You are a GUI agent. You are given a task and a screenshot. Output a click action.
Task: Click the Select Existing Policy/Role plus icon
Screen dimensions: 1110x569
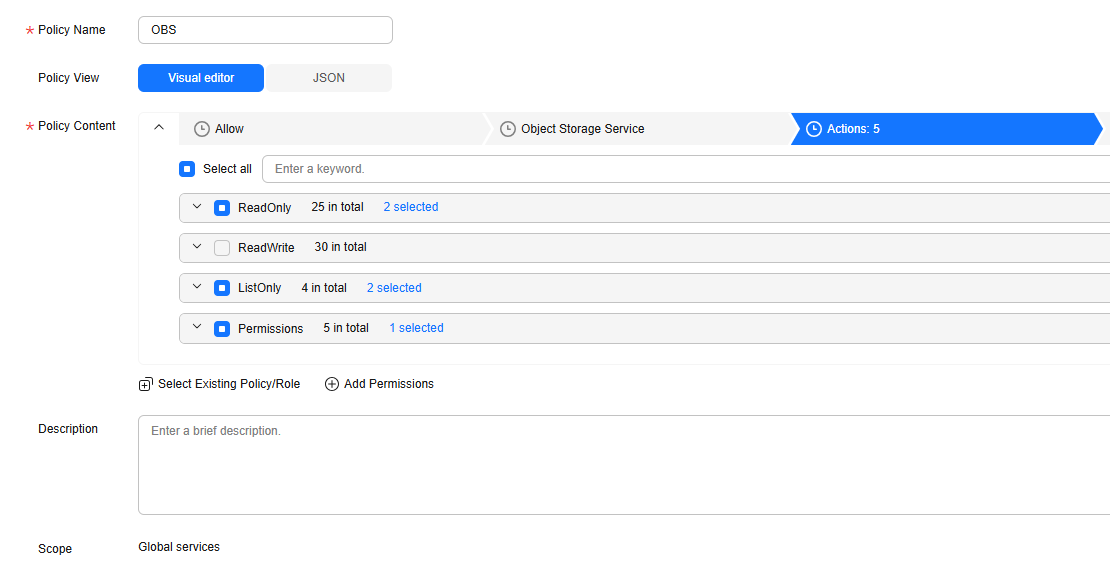146,384
